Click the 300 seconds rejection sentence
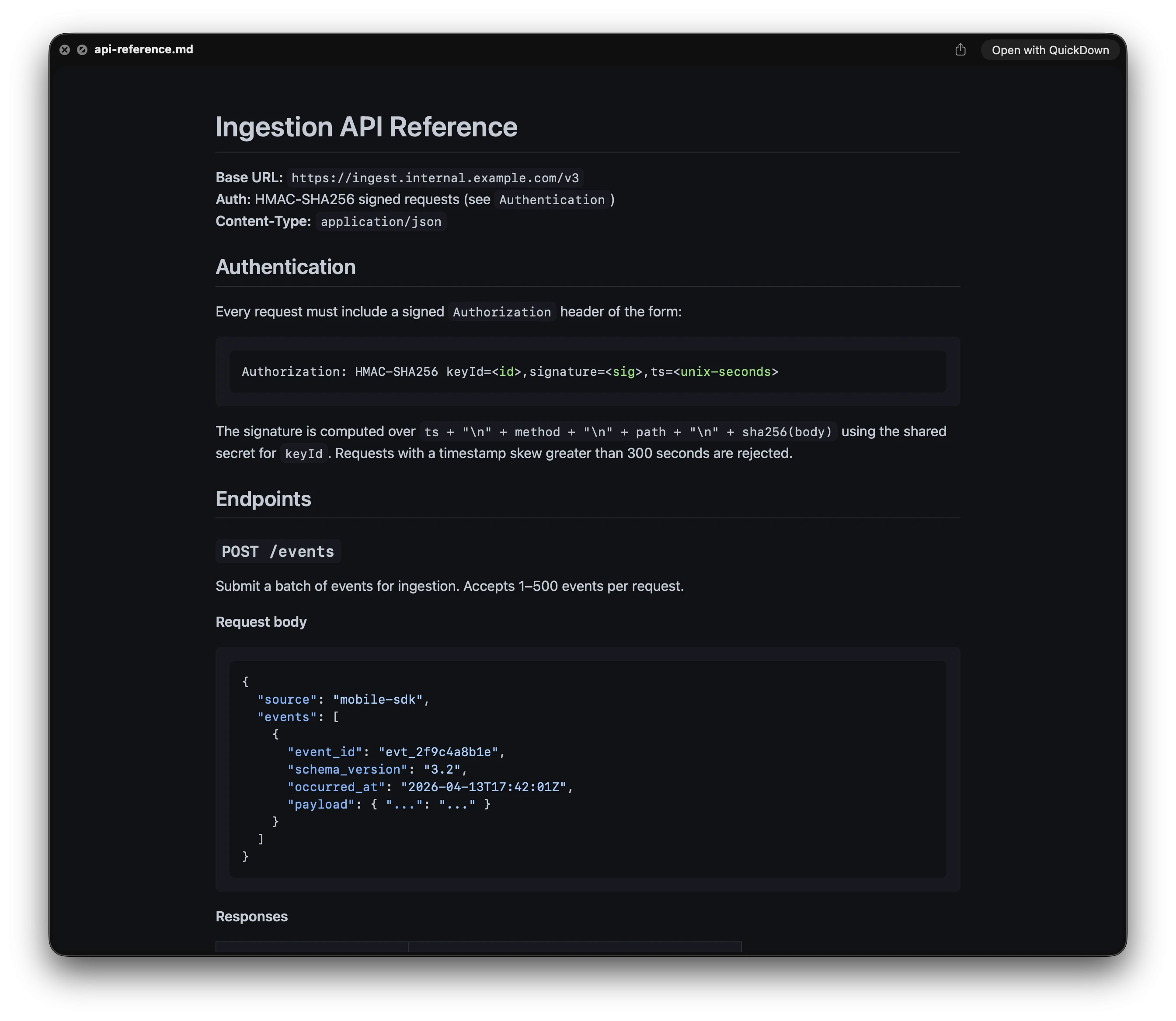 (x=564, y=454)
